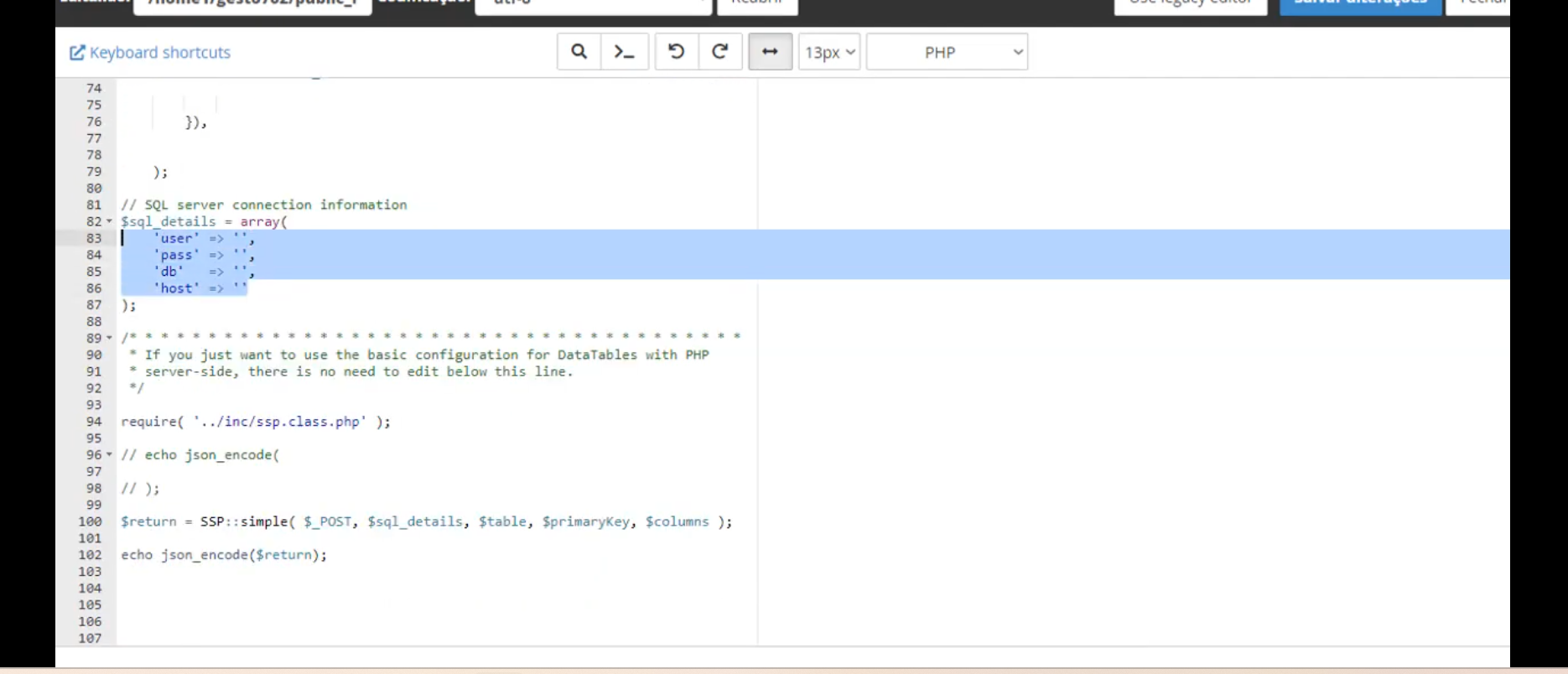Open the utf-8 encoding dropdown

(x=593, y=4)
